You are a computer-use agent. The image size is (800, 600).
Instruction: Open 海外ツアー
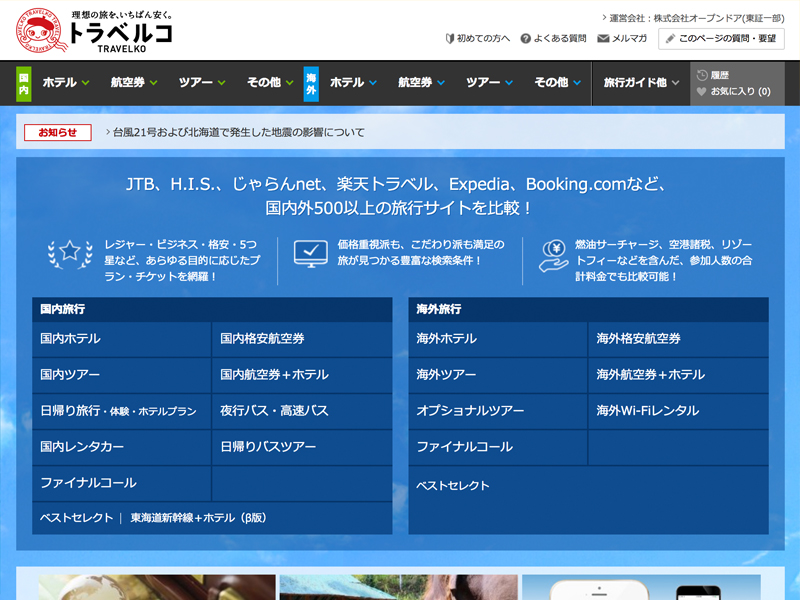click(x=497, y=375)
